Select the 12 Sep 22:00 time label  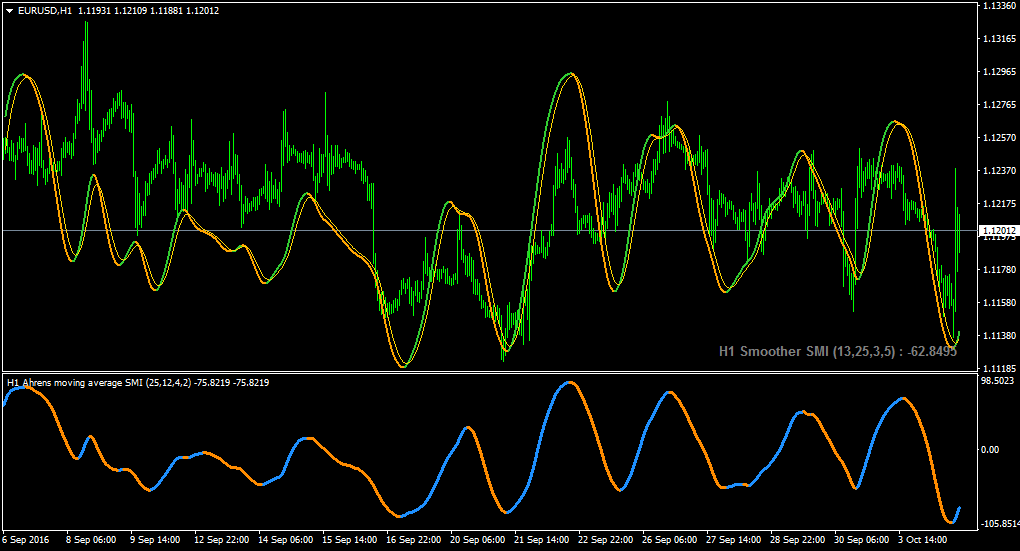(x=221, y=540)
